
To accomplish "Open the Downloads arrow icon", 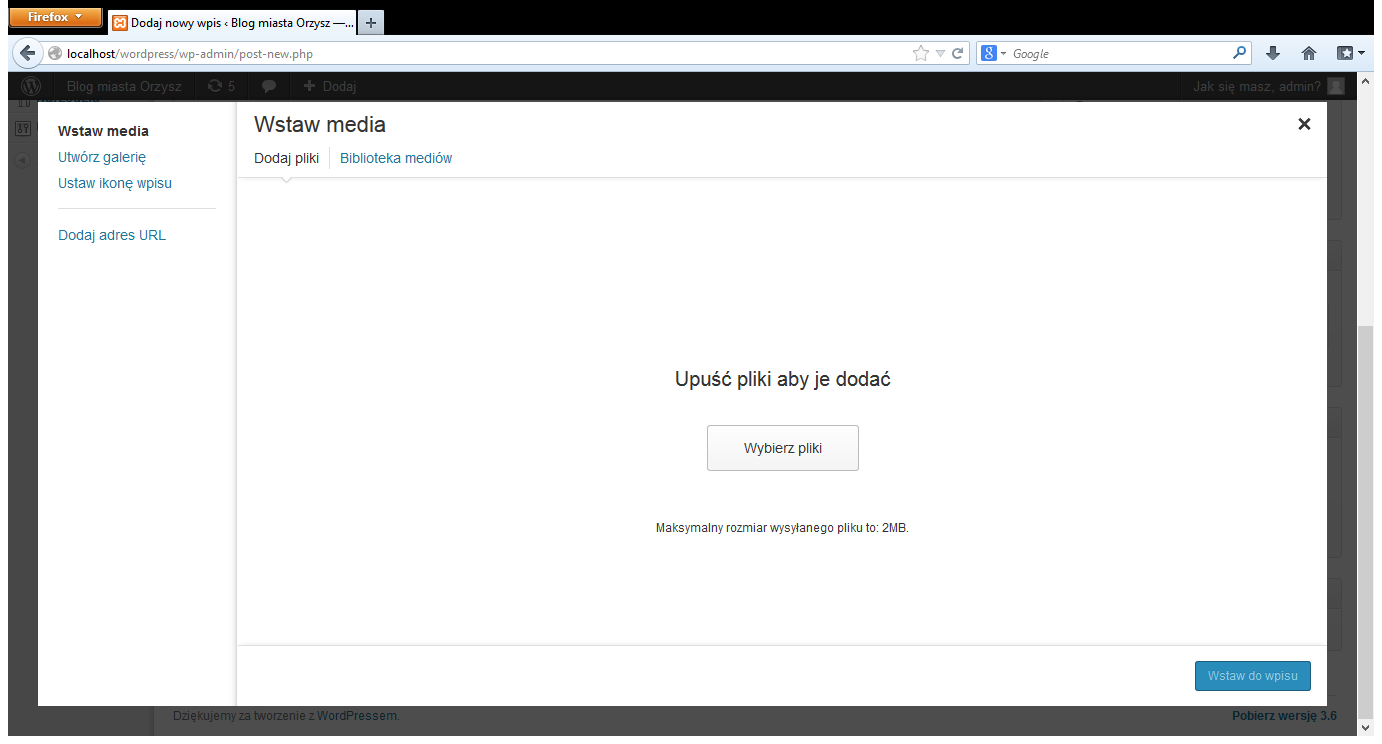I will [1273, 54].
